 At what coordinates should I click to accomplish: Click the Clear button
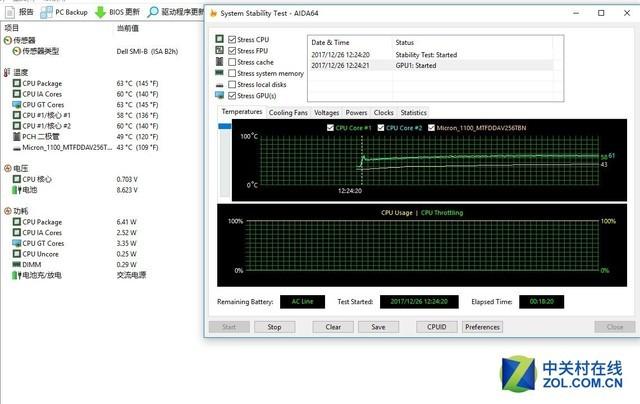coord(333,327)
